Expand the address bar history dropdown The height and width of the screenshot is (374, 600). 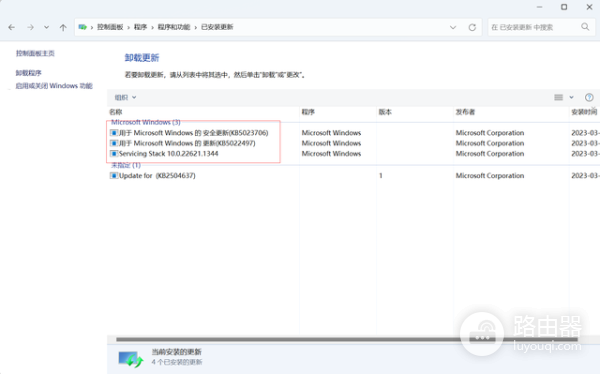pyautogui.click(x=453, y=27)
